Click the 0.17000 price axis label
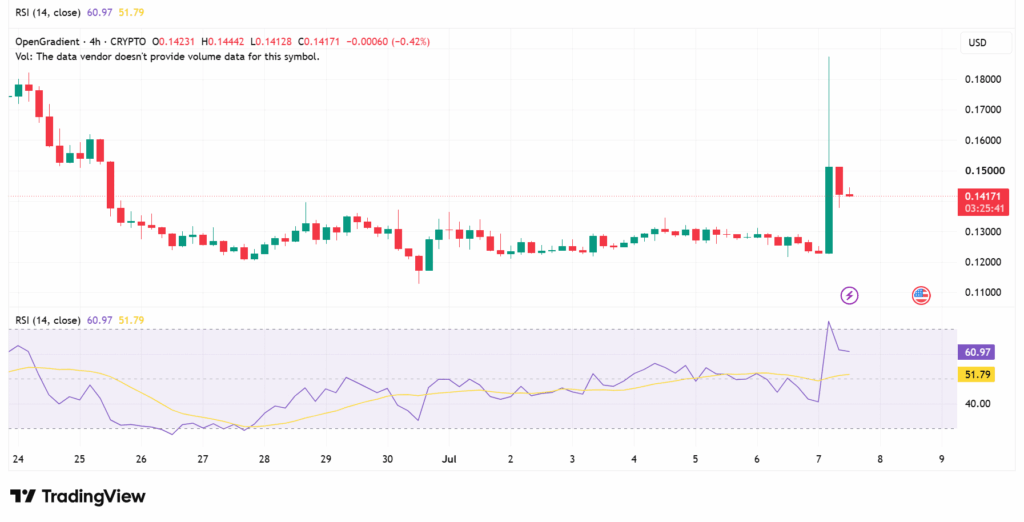This screenshot has width=1024, height=522. [984, 110]
